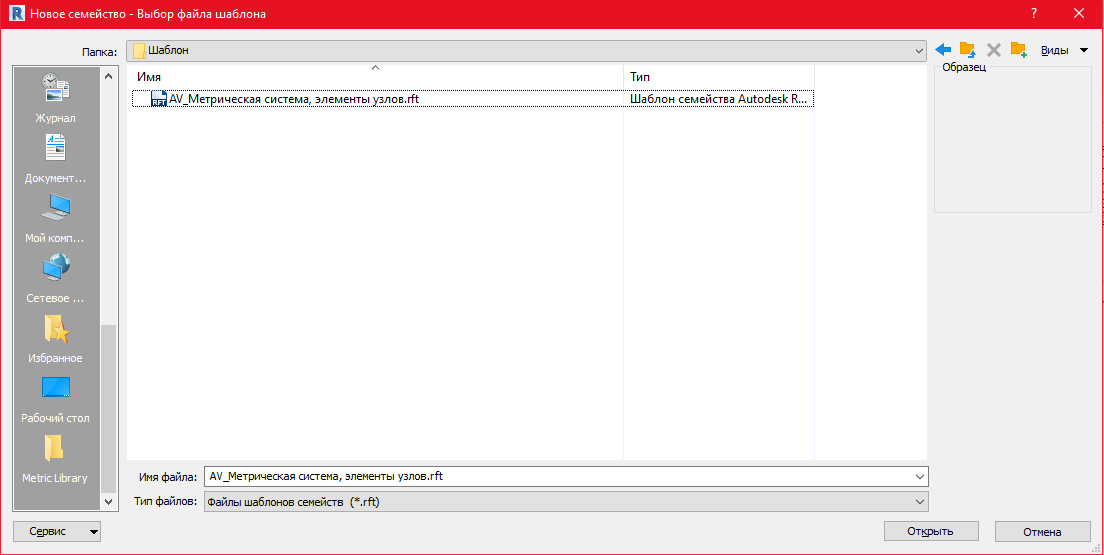Select file AV_Метрическая система, элементы узлов.rft
Viewport: 1104px width, 555px height.
click(294, 99)
